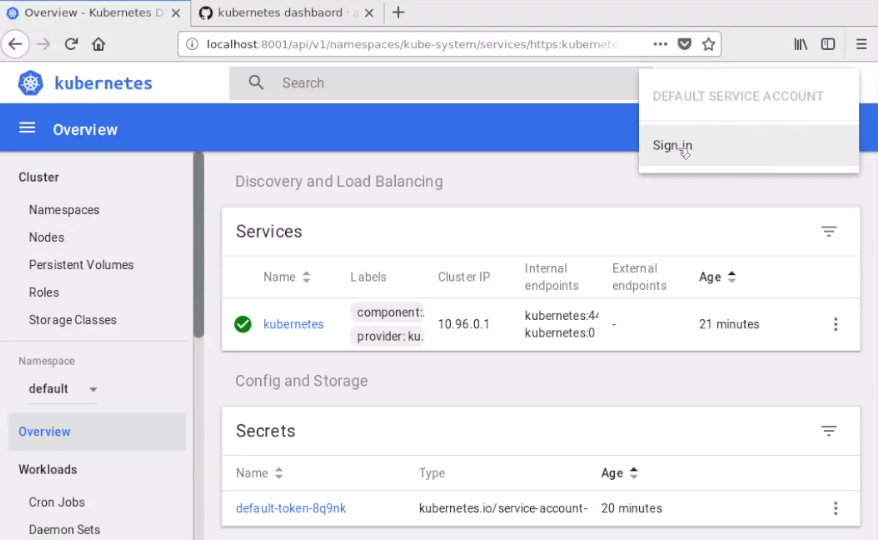
Task: Open Cron Jobs under Workloads
Action: pos(57,502)
